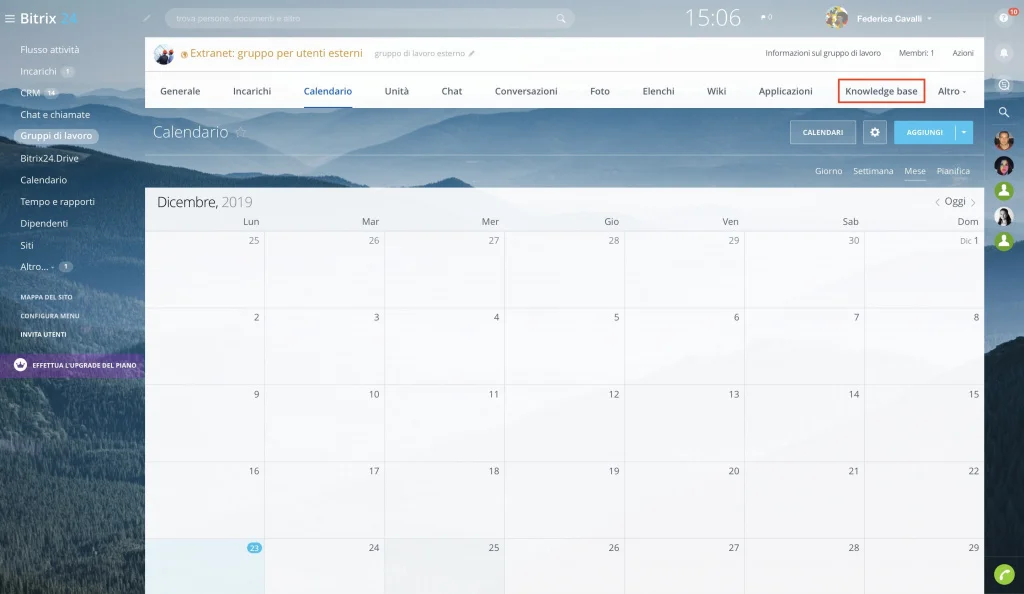Go to previous month arrow

click(937, 202)
